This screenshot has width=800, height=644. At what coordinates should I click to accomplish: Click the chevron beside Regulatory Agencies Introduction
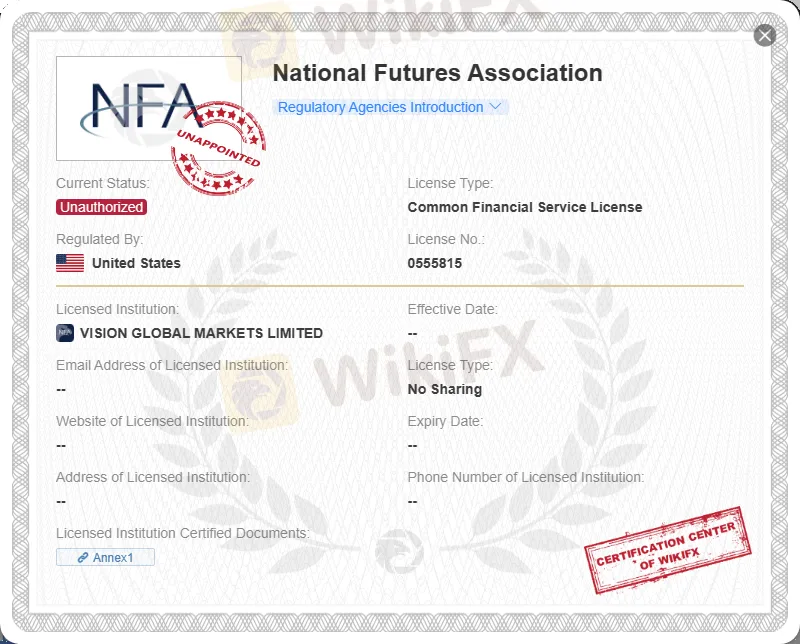496,107
